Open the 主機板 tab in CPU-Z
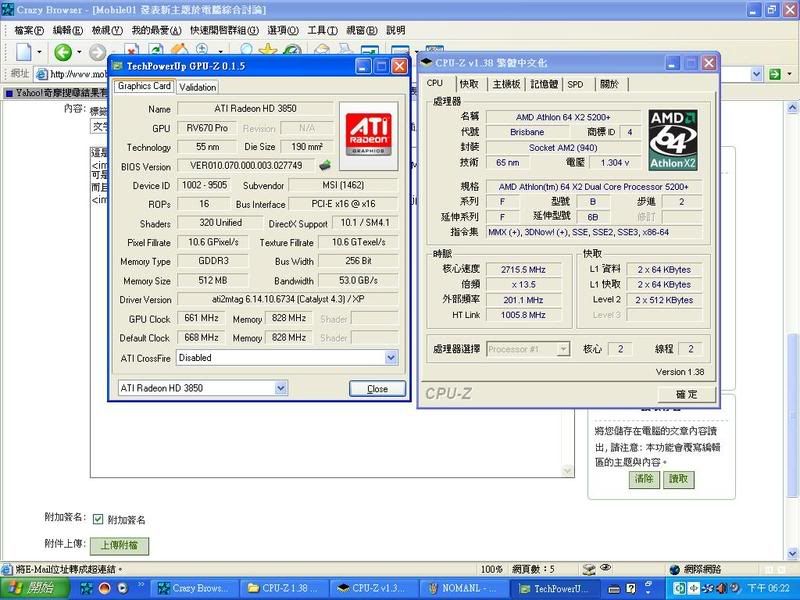Screen dimensions: 800x600 (x=506, y=85)
